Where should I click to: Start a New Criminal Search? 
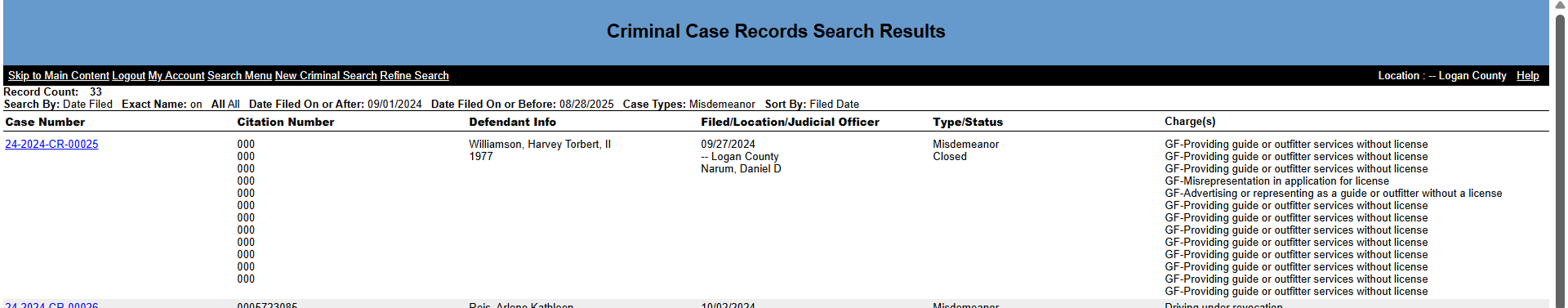[326, 76]
